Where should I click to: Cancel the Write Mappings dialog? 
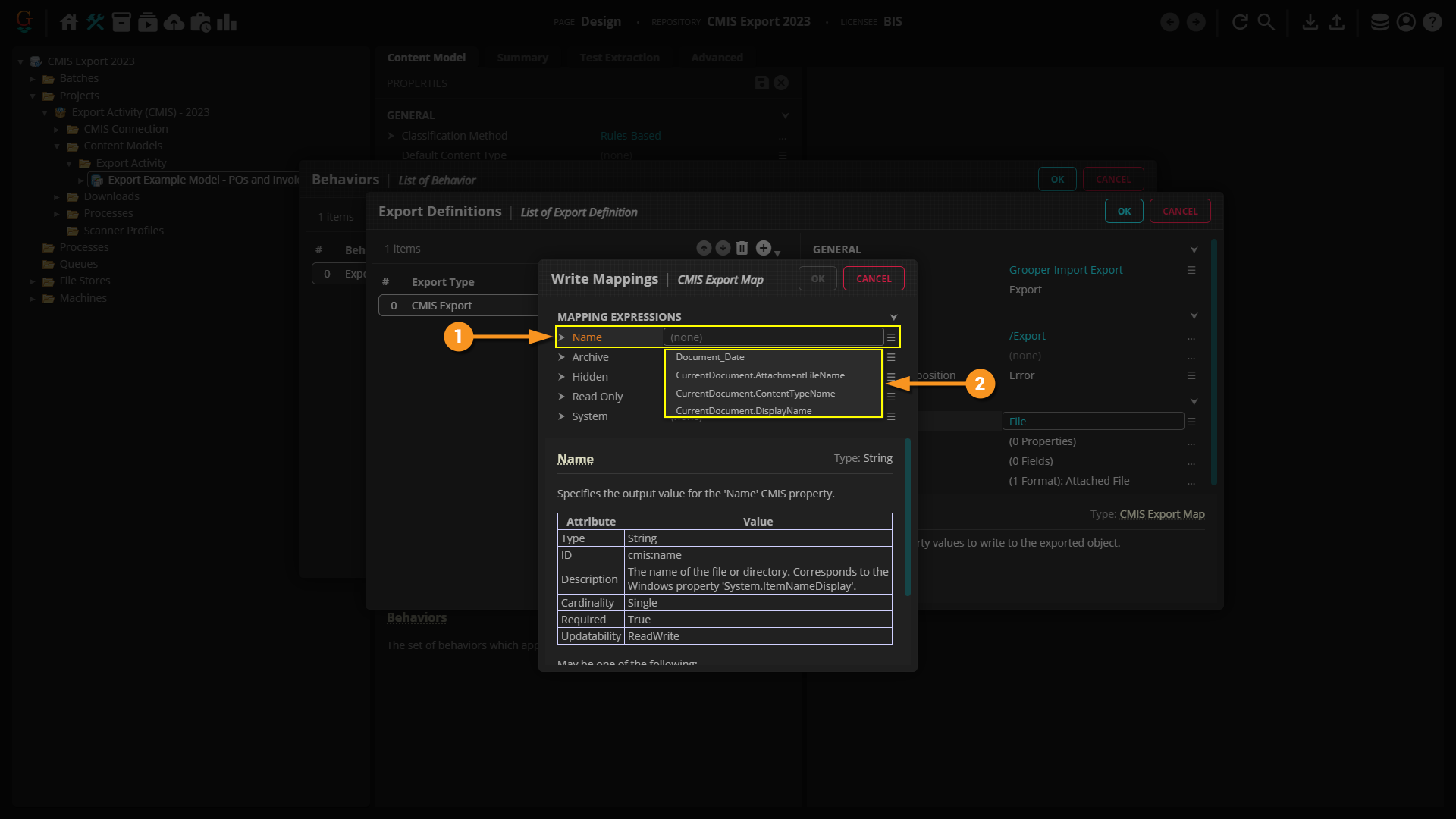pyautogui.click(x=874, y=278)
